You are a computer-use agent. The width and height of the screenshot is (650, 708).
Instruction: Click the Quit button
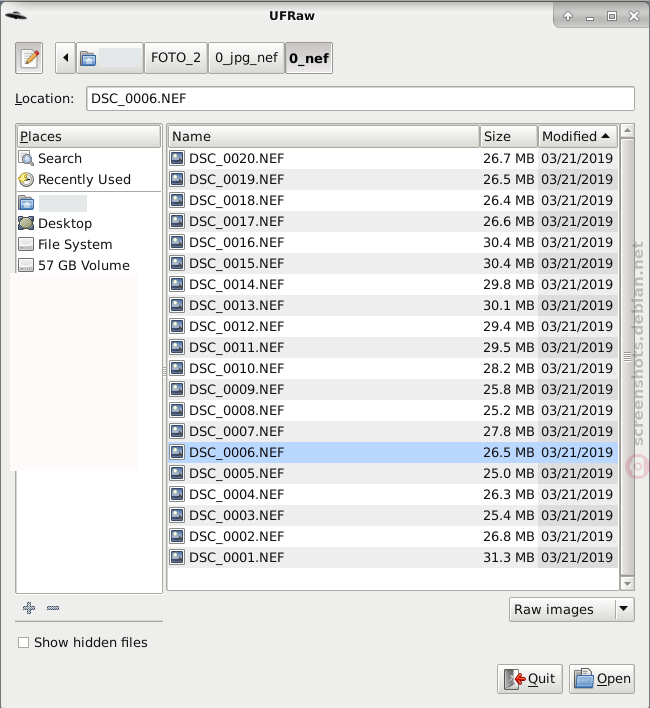530,679
